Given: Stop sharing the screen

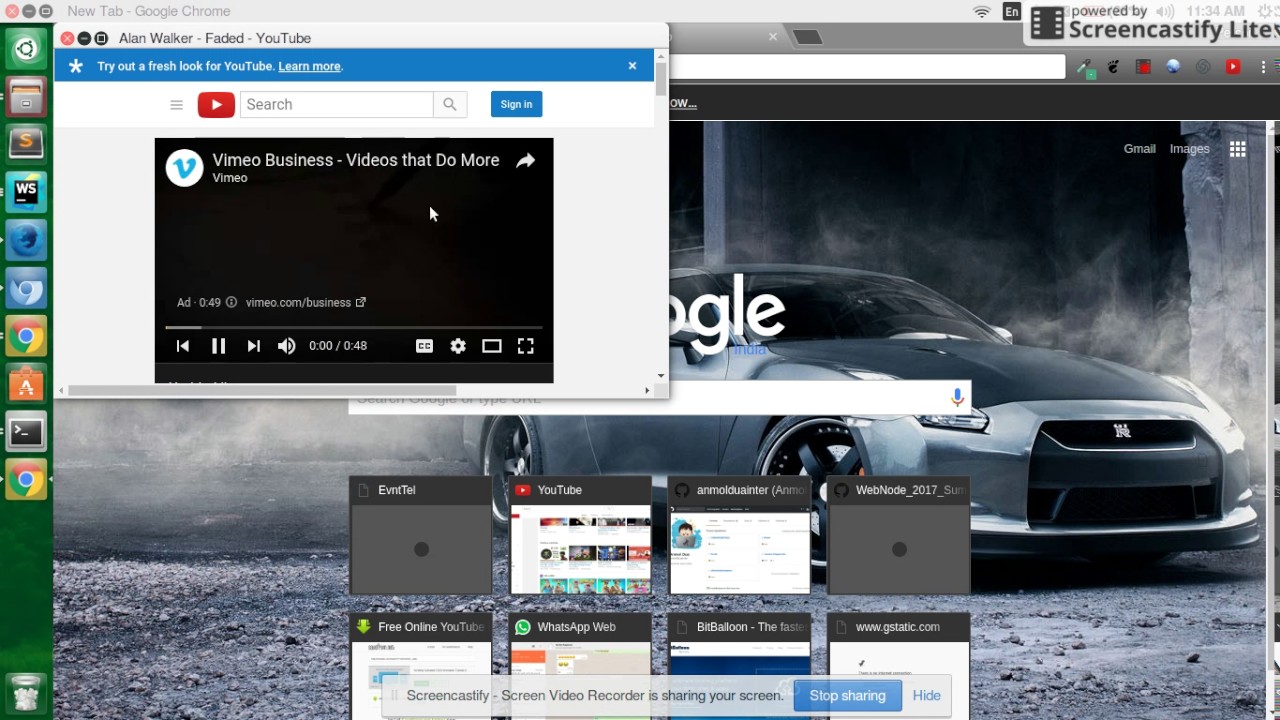Looking at the screenshot, I should (x=847, y=696).
